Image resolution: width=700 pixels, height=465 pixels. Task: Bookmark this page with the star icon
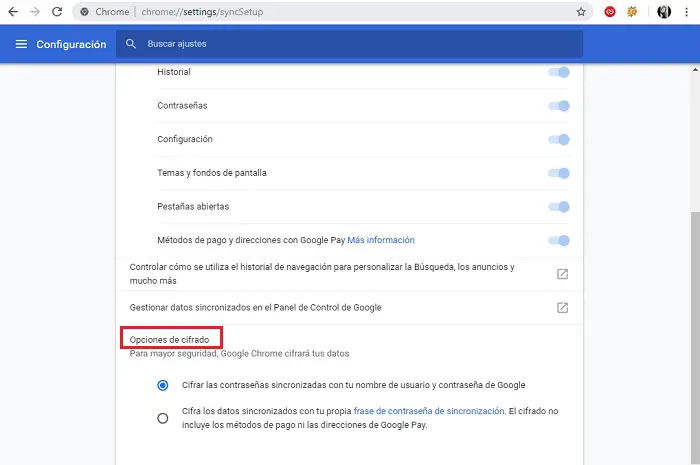581,12
